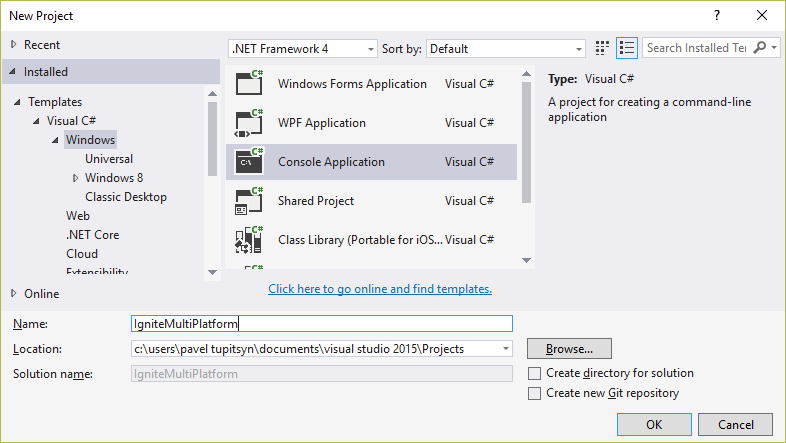Viewport: 786px width, 443px height.
Task: Open the Sort by Default dropdown
Action: (506, 49)
